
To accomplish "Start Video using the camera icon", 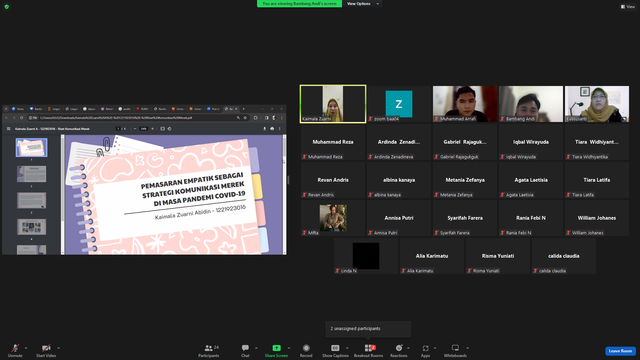I will click(x=46, y=350).
